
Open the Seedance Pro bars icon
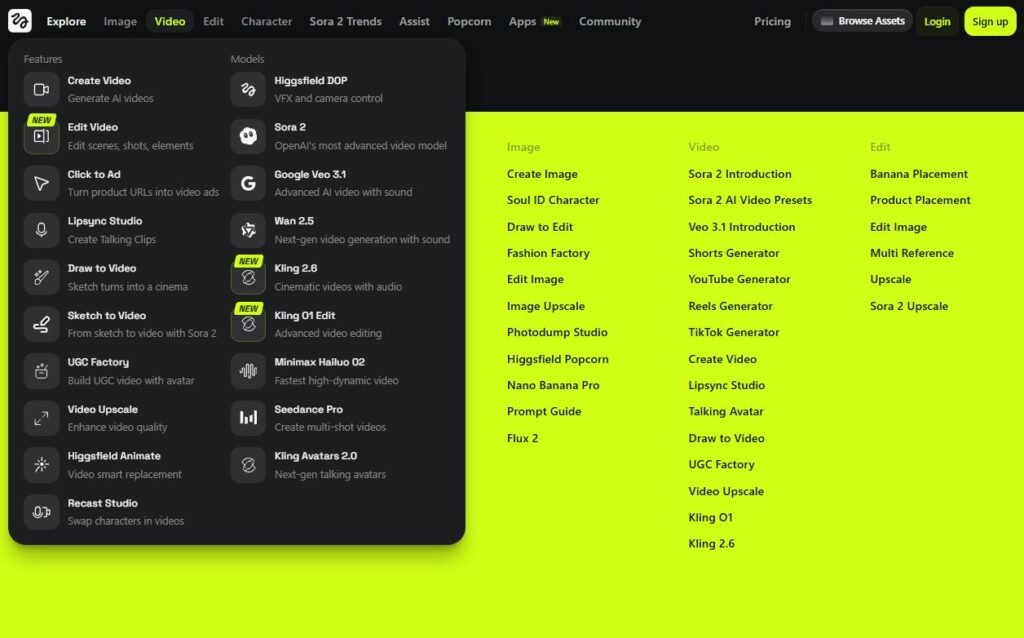pos(248,418)
